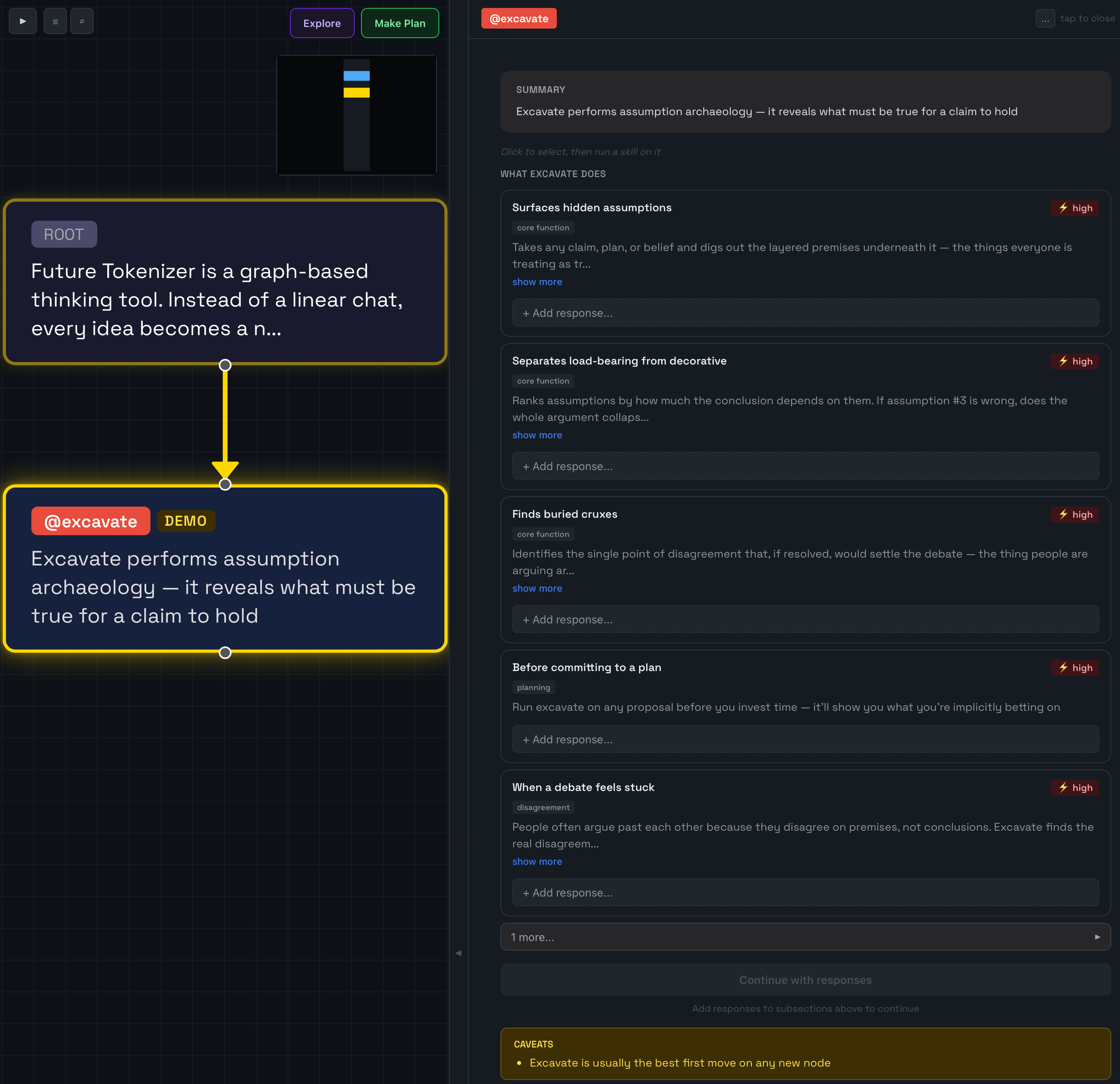Collapse the side panel with left arrow handle
The width and height of the screenshot is (1120, 1084).
click(458, 953)
